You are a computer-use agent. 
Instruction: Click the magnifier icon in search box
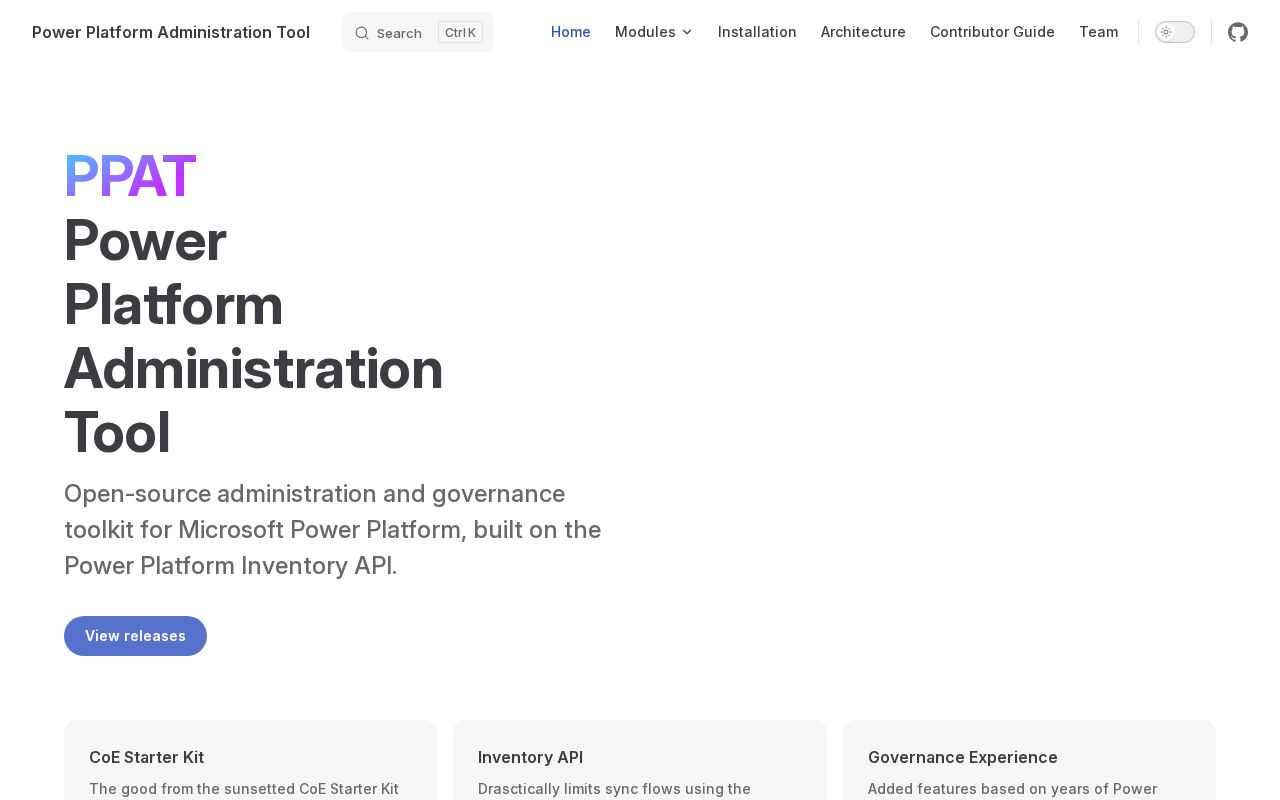pos(362,33)
